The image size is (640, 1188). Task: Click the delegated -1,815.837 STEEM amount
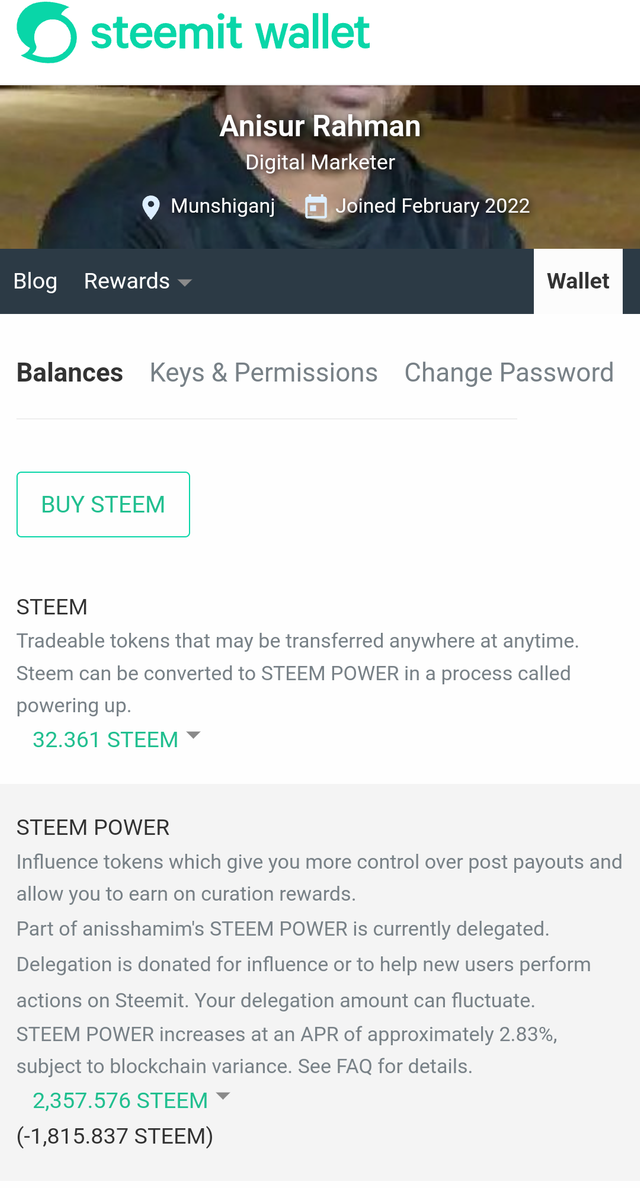coord(115,1136)
